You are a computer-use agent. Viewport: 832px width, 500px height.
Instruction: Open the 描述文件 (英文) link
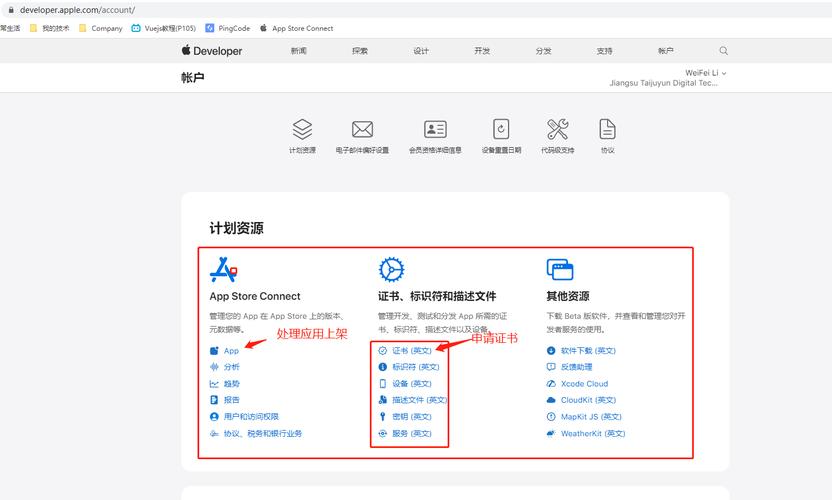420,400
